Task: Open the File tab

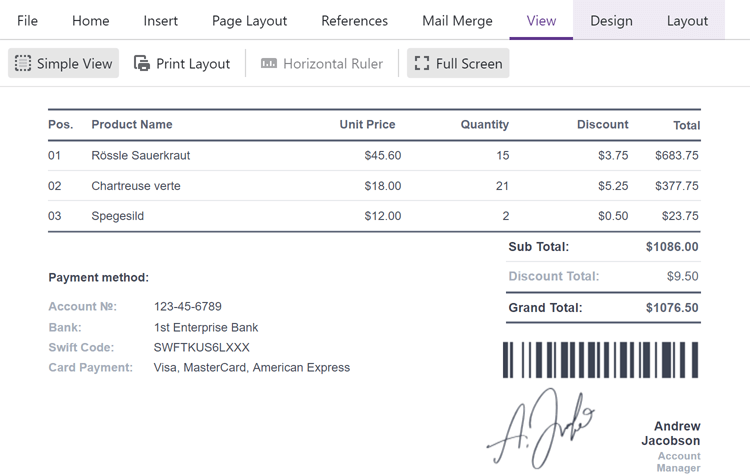Action: pyautogui.click(x=27, y=20)
